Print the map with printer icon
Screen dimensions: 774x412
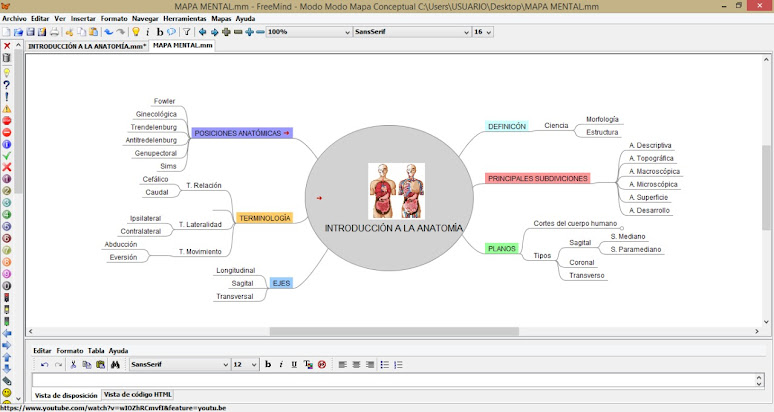pos(54,32)
